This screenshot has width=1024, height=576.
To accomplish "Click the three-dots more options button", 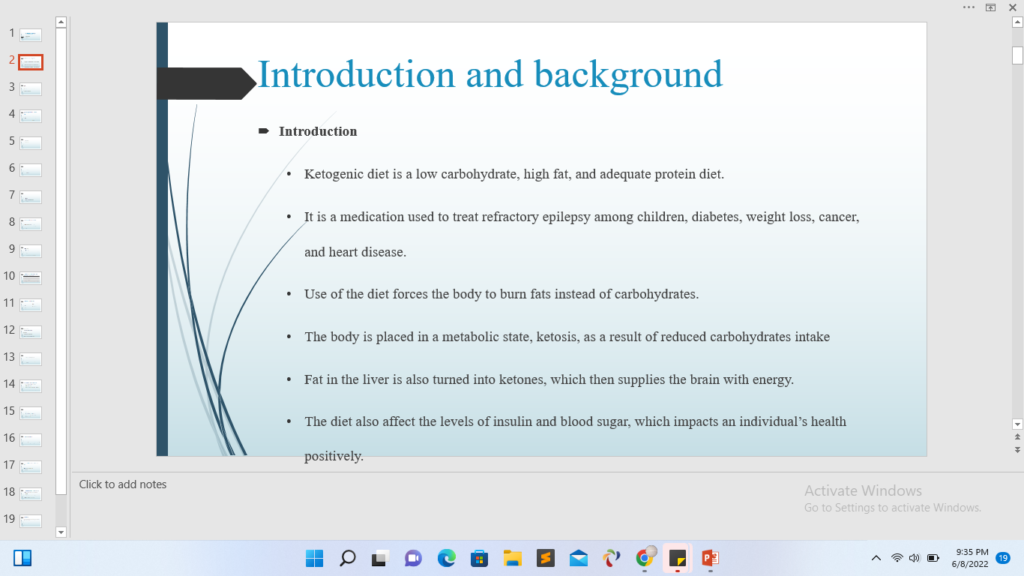I will point(968,7).
